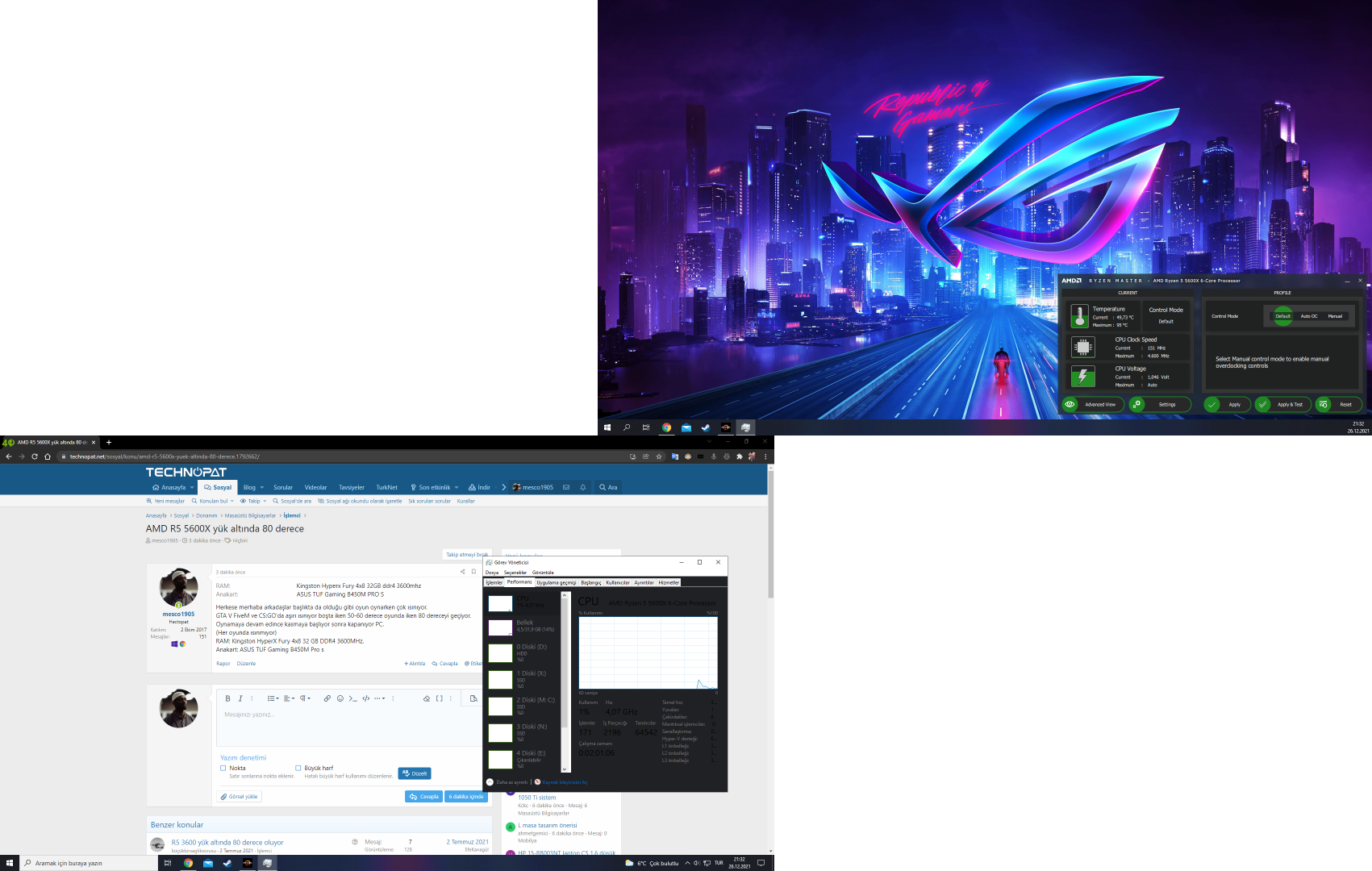
Task: Go back in the Chrome browser
Action: [9, 456]
